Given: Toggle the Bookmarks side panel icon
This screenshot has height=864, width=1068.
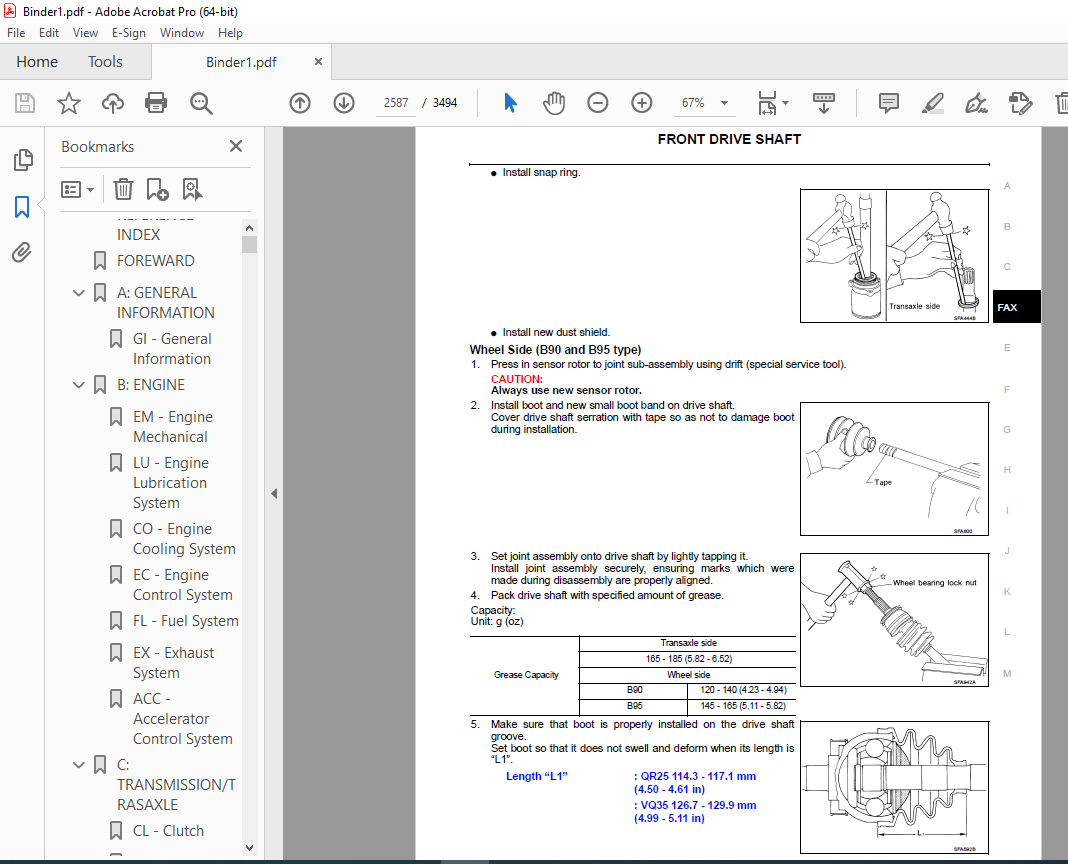Looking at the screenshot, I should pyautogui.click(x=22, y=206).
